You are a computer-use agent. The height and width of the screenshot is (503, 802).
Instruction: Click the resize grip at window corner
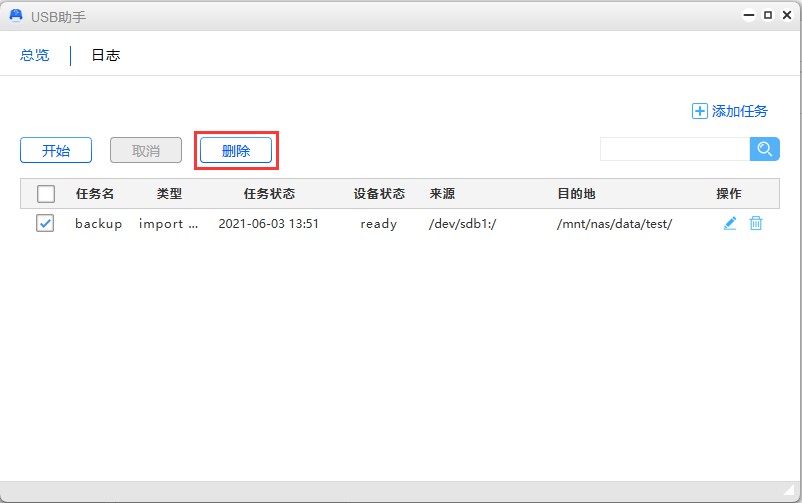pos(792,493)
